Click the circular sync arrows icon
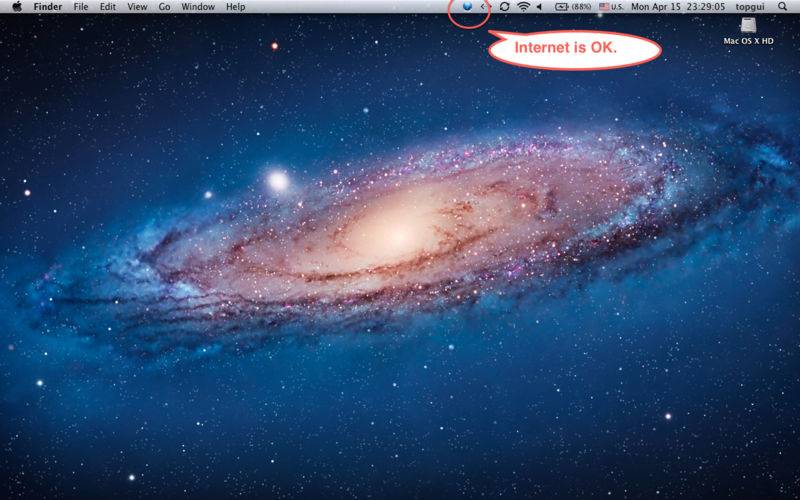This screenshot has height=500, width=800. tap(504, 7)
